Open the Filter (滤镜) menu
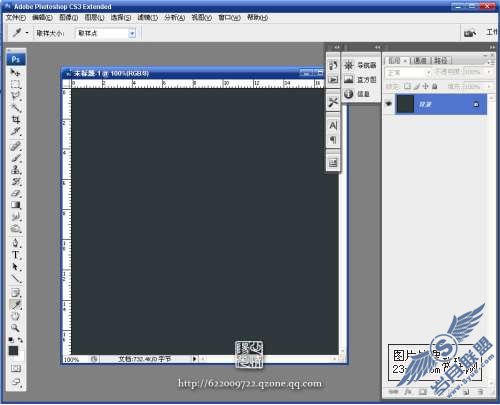Image resolution: width=500 pixels, height=405 pixels. coord(148,17)
